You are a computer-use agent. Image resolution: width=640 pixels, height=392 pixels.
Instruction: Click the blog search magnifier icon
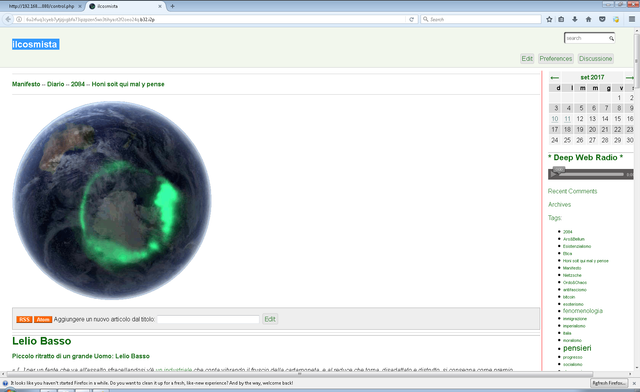[611, 38]
